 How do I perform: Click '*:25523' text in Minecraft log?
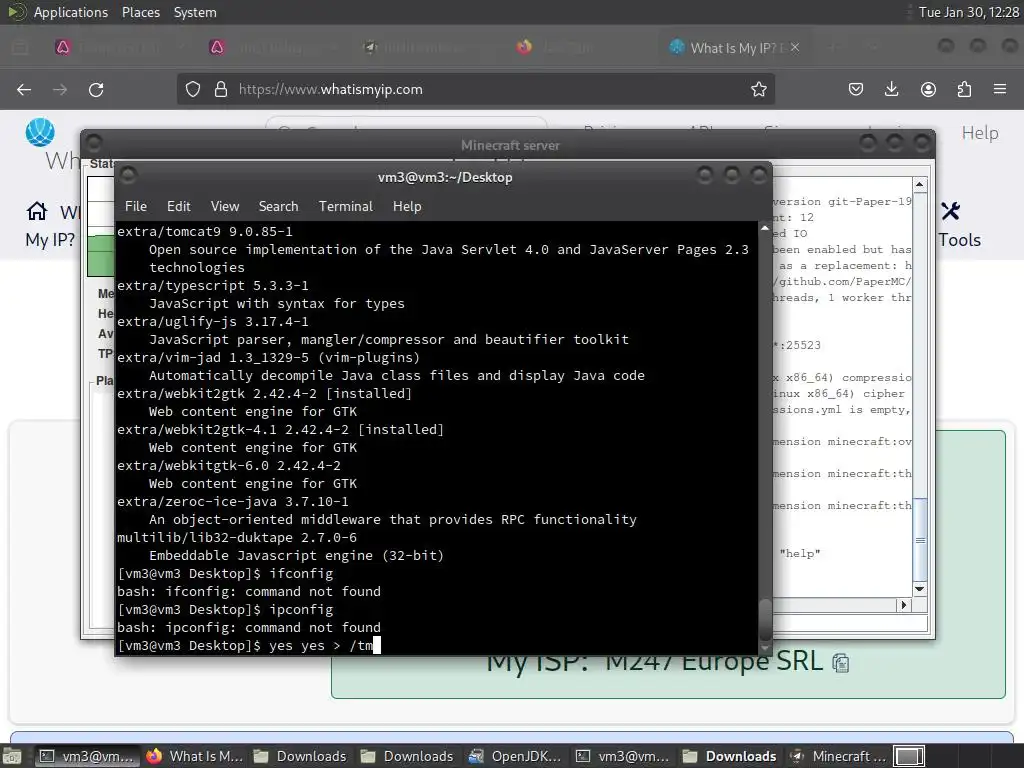click(797, 345)
